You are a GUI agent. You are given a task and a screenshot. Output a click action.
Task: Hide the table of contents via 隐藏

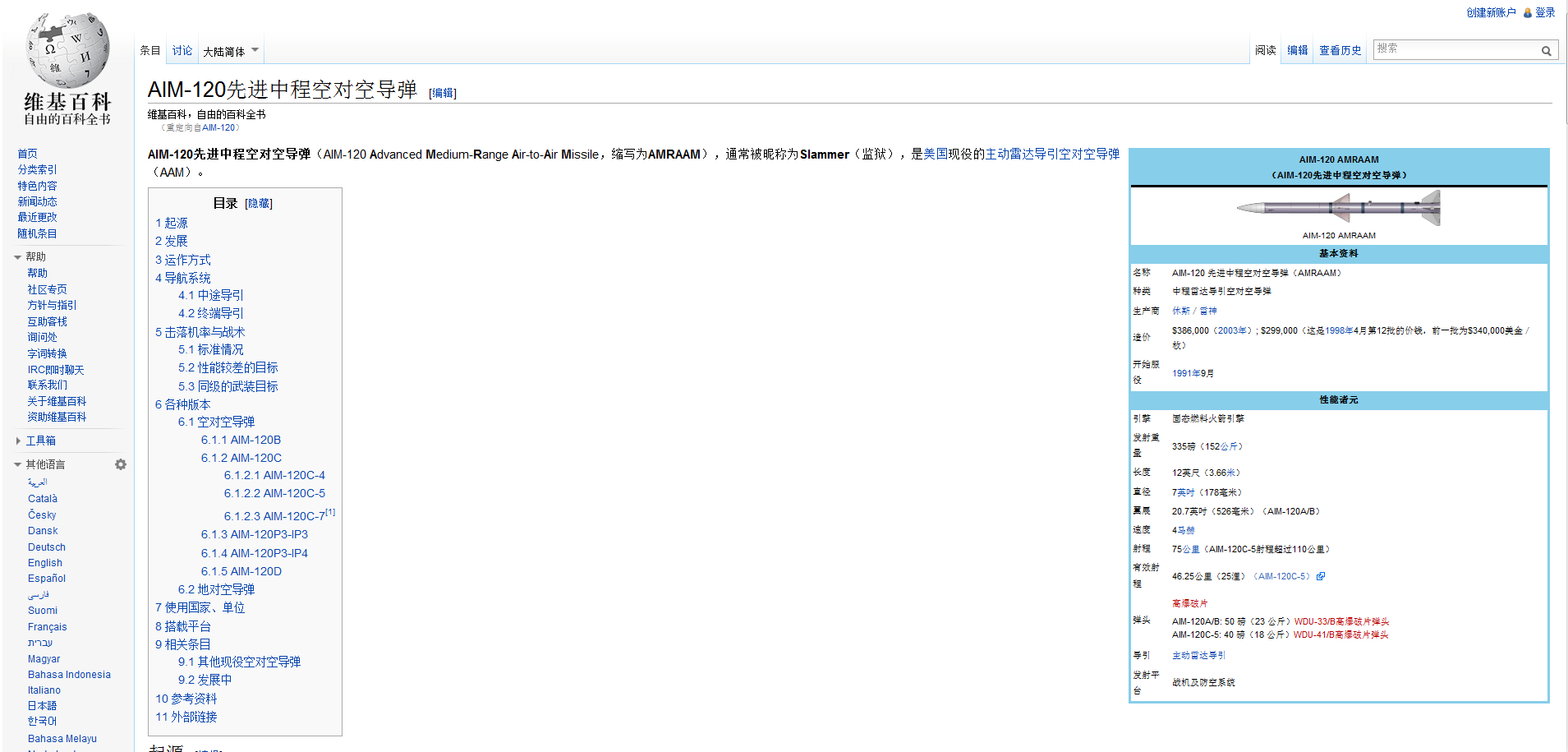tap(259, 204)
